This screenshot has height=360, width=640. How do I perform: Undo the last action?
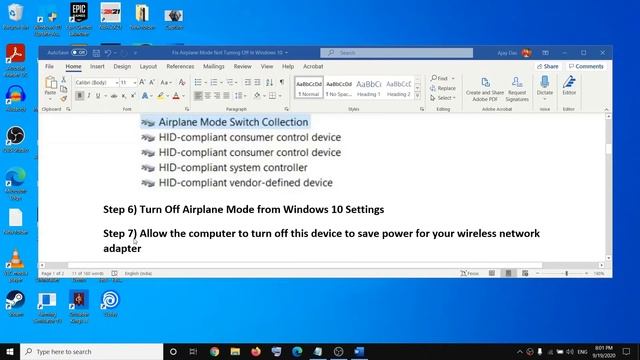click(x=108, y=53)
